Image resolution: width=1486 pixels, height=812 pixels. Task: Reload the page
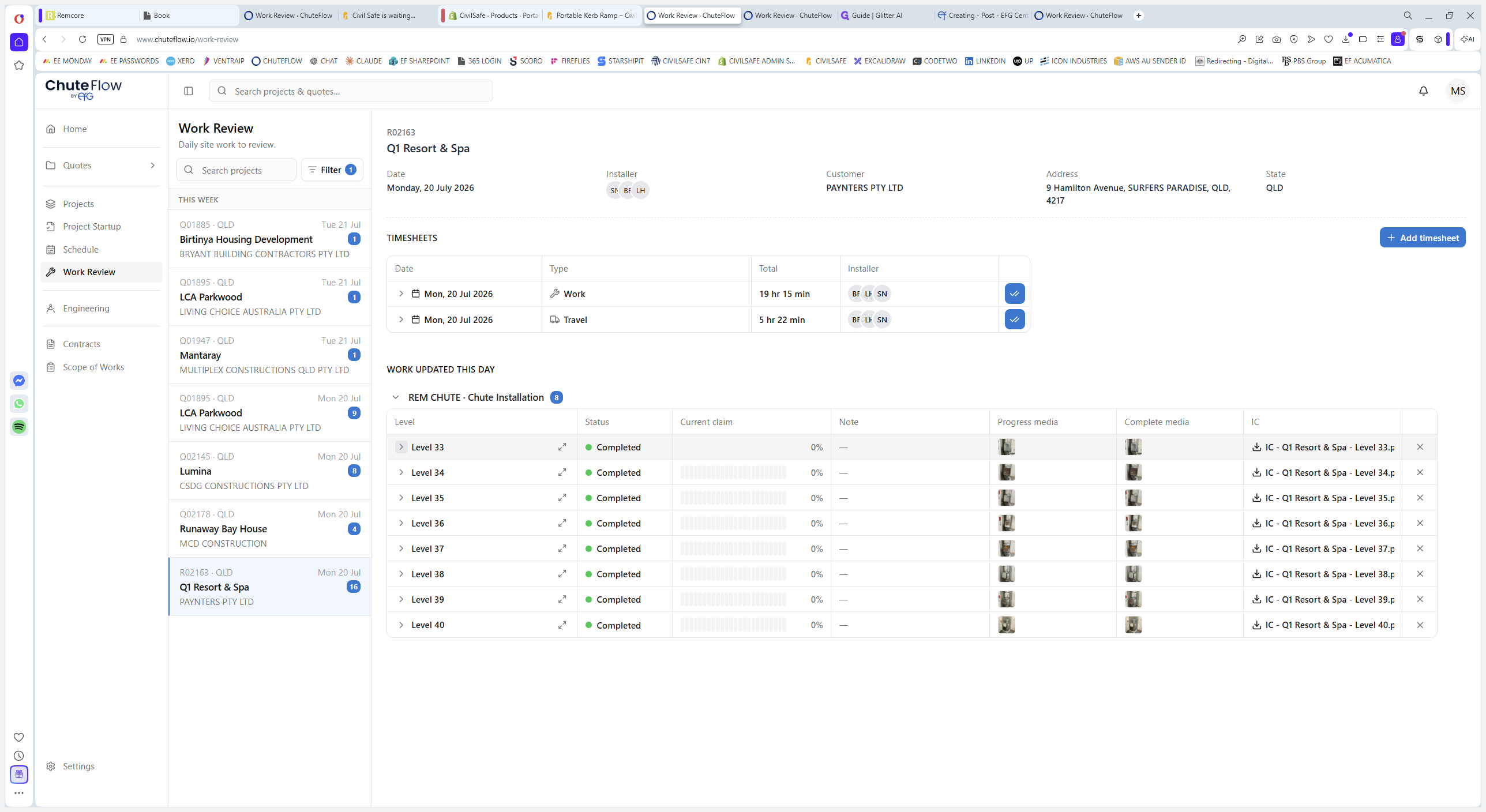82,39
